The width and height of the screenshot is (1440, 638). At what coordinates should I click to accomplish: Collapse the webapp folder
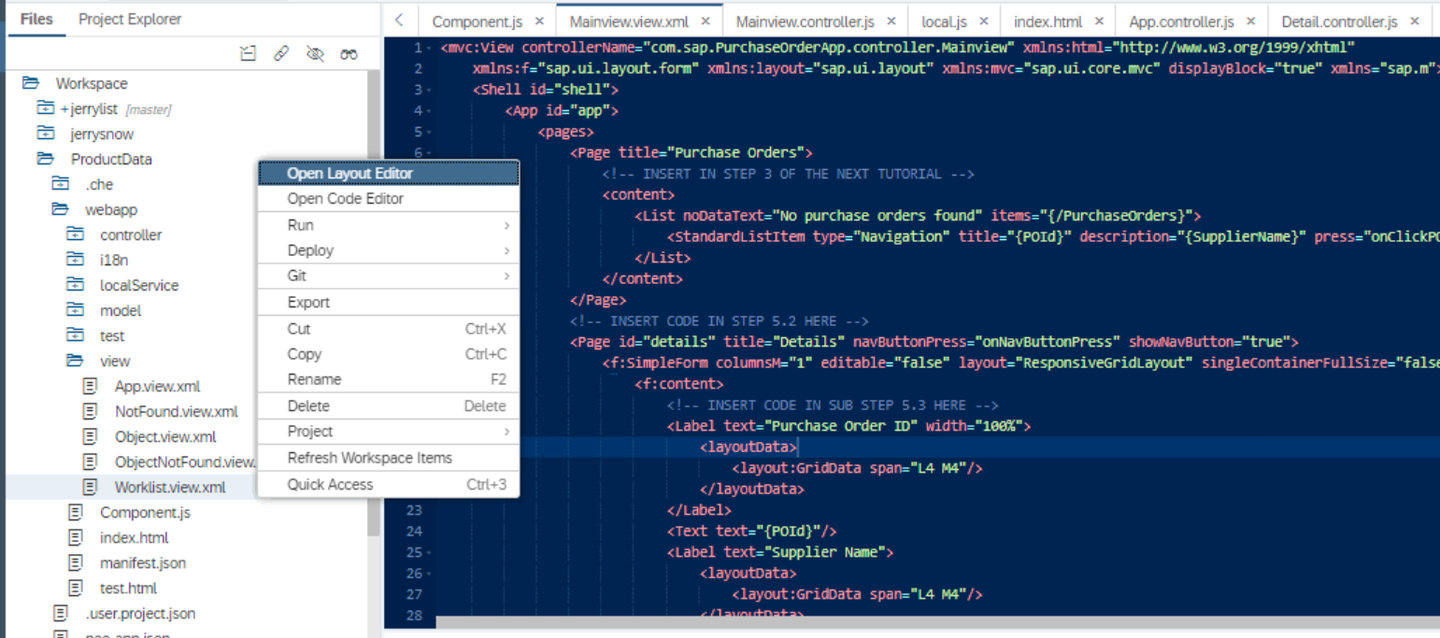tap(61, 210)
